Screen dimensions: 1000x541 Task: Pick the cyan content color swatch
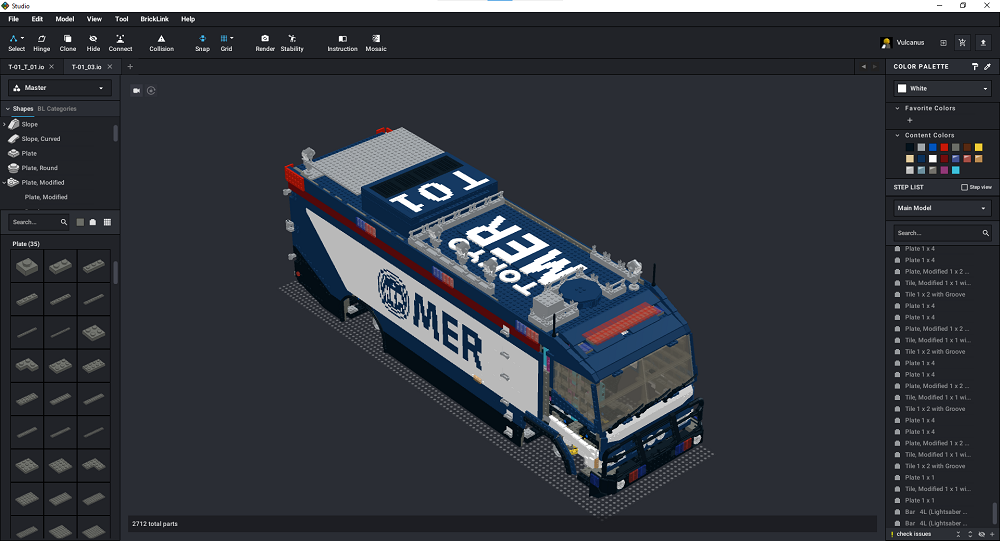click(955, 170)
